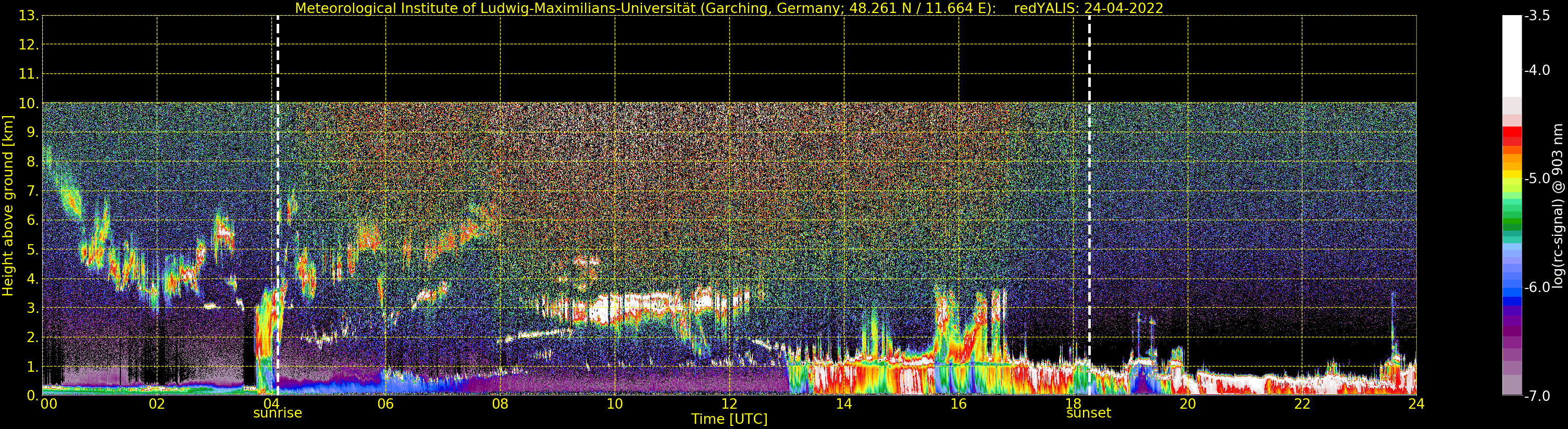Click the '10.' height tick label on y-axis
This screenshot has width=1568, height=429.
point(29,104)
